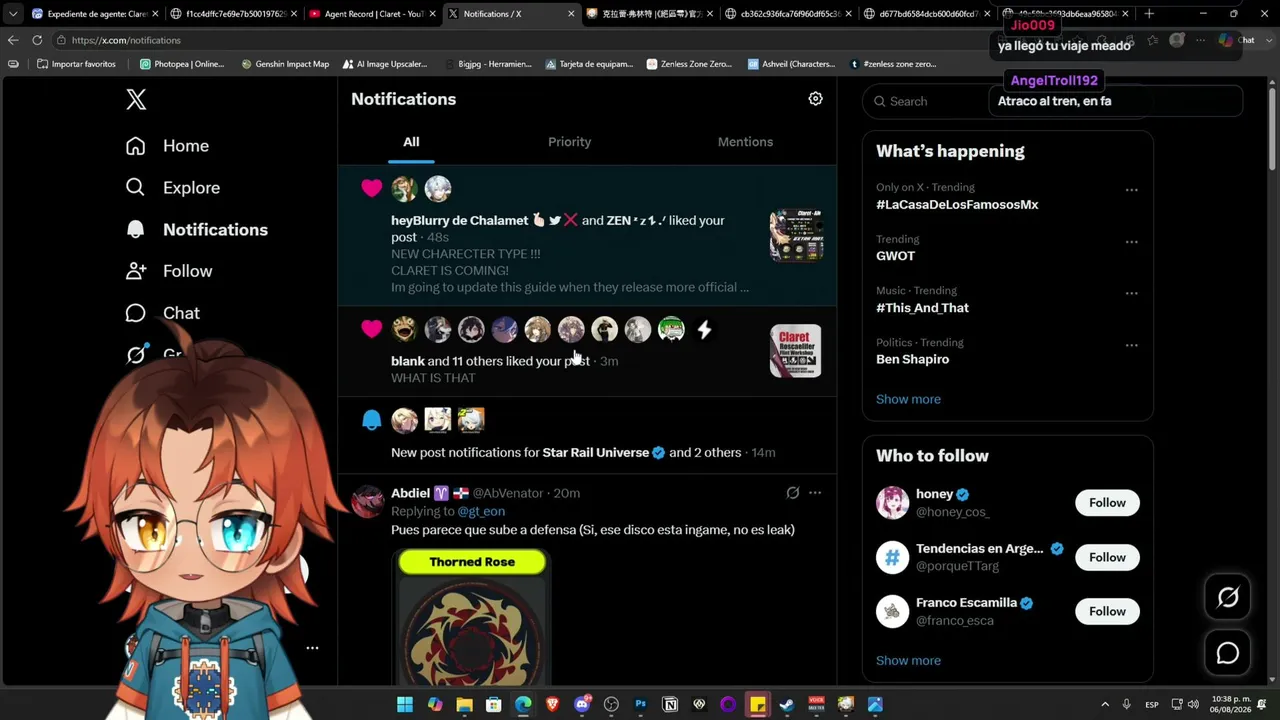
Task: Switch to the All notifications tab
Action: 411,142
